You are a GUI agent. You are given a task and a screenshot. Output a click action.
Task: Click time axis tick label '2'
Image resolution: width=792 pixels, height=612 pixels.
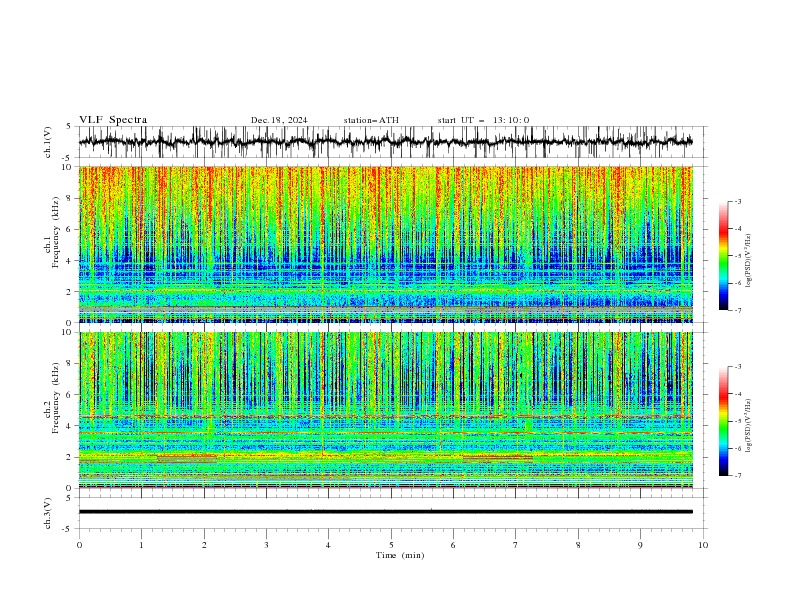[204, 545]
